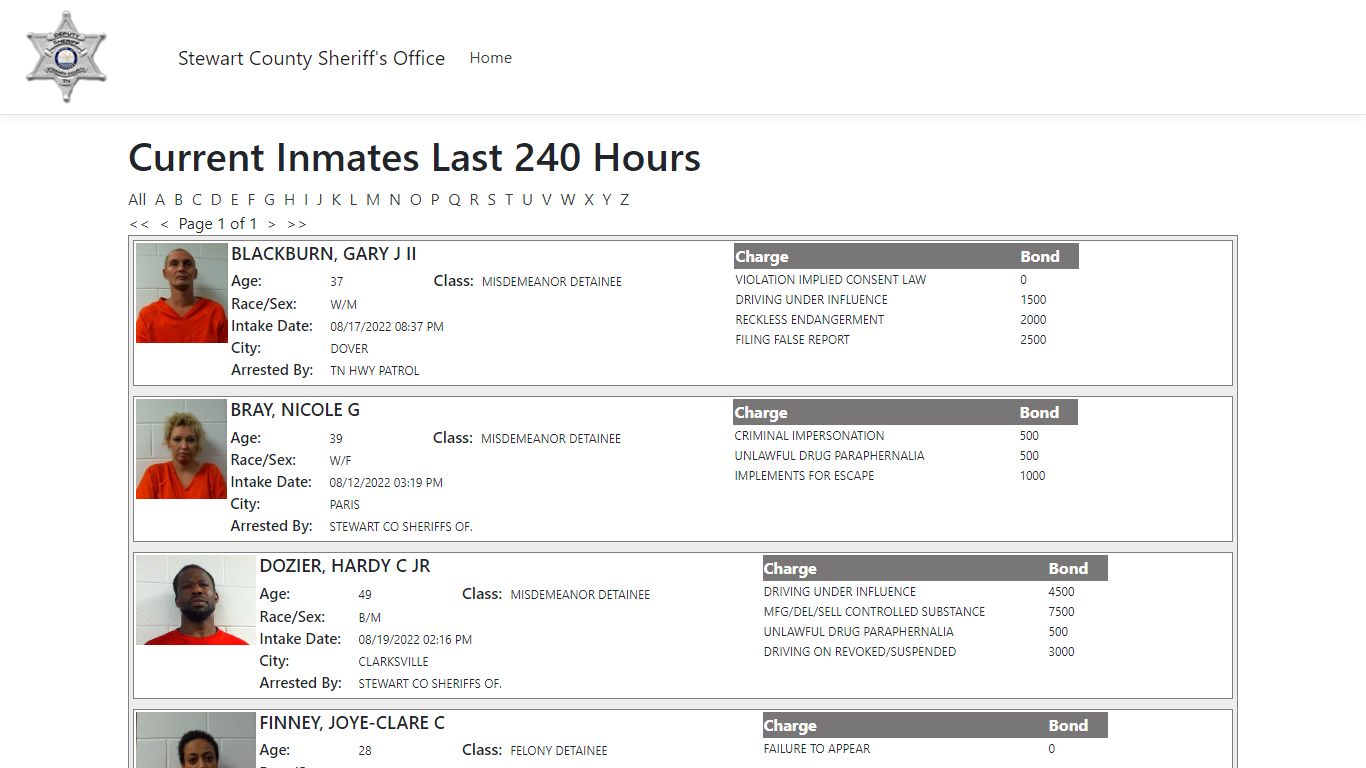Viewport: 1366px width, 768px height.
Task: Open the Stewart County Sheriff's Office link
Action: click(311, 58)
